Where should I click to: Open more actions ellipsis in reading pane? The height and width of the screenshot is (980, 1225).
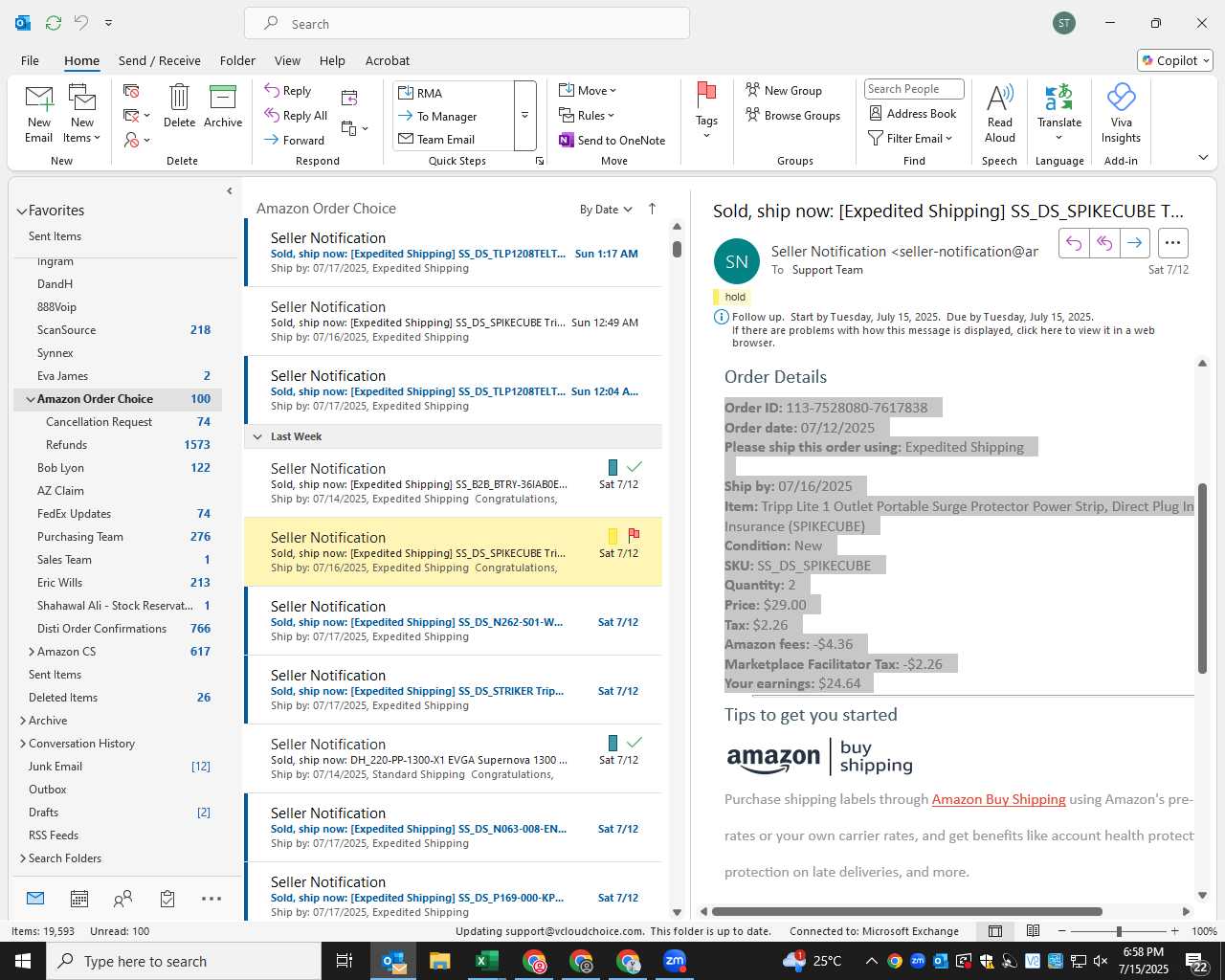point(1173,243)
